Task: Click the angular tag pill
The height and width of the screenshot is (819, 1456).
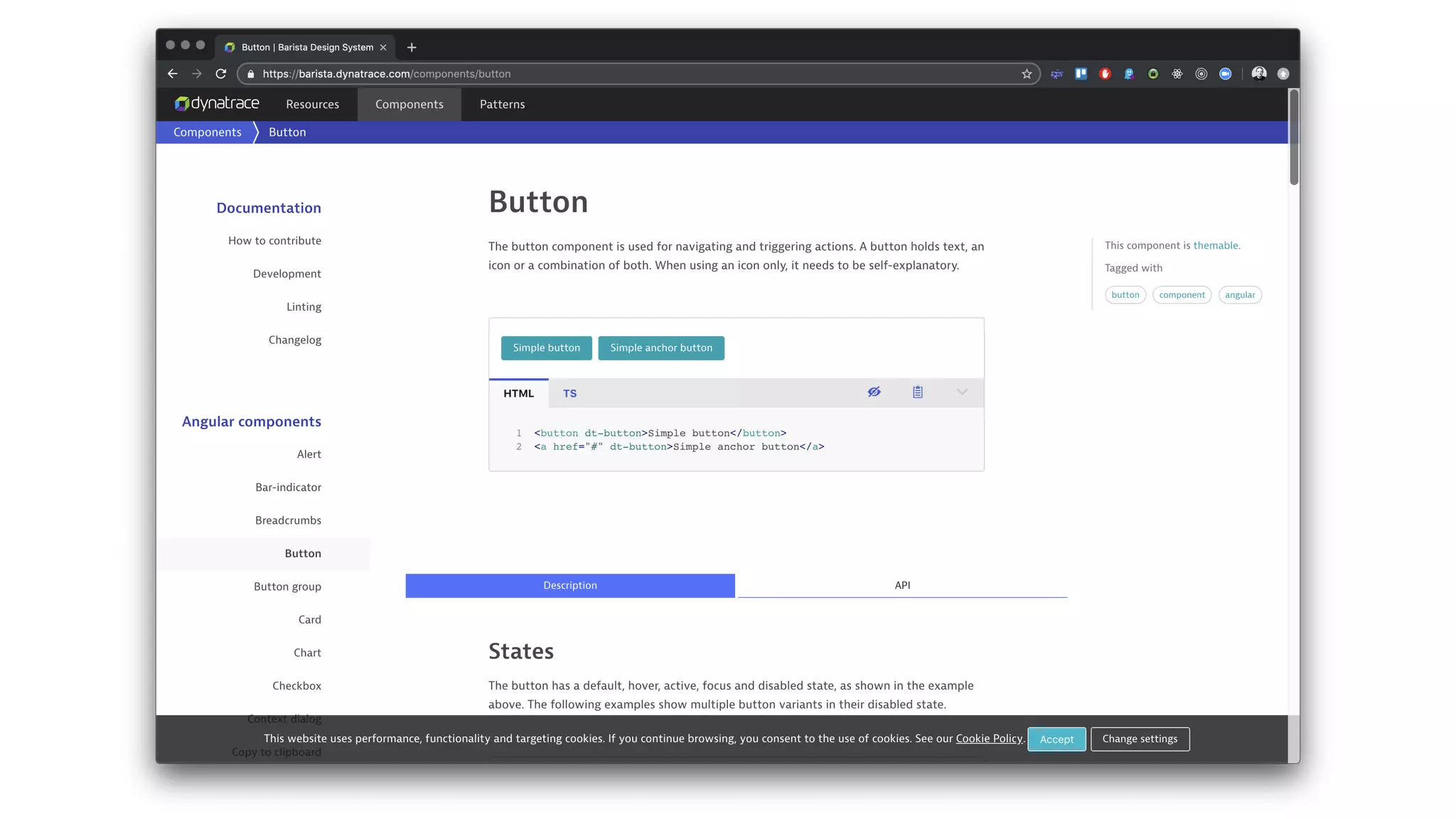Action: (1239, 295)
